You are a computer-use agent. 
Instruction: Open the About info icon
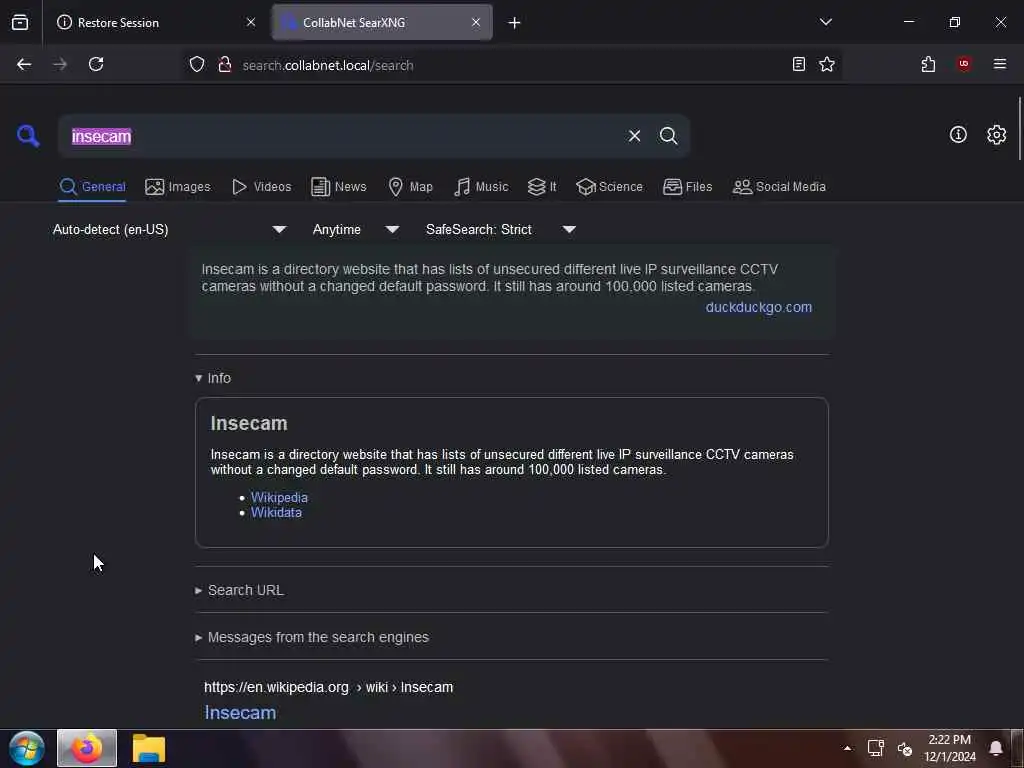958,135
